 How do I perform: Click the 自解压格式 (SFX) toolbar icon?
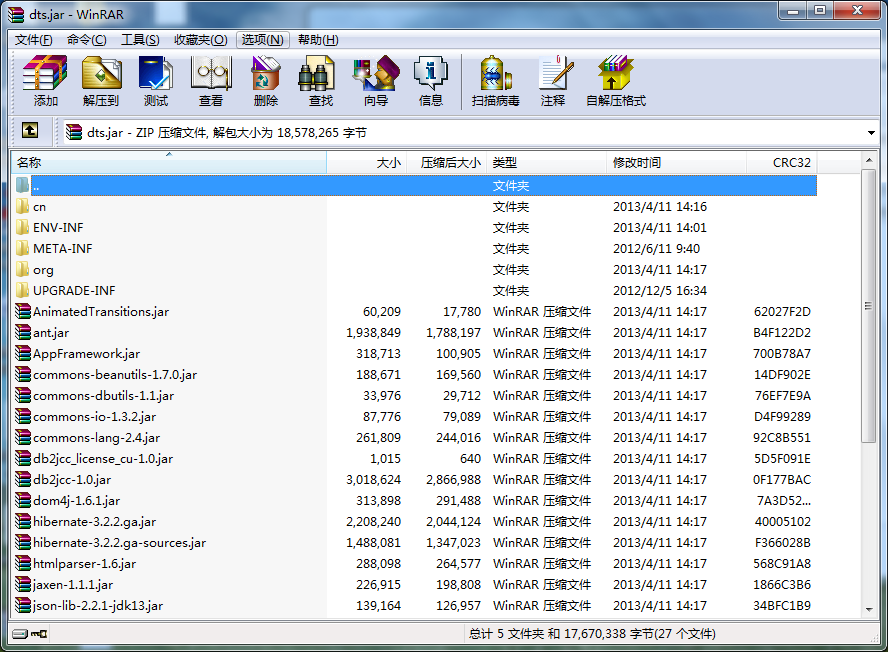coord(616,73)
